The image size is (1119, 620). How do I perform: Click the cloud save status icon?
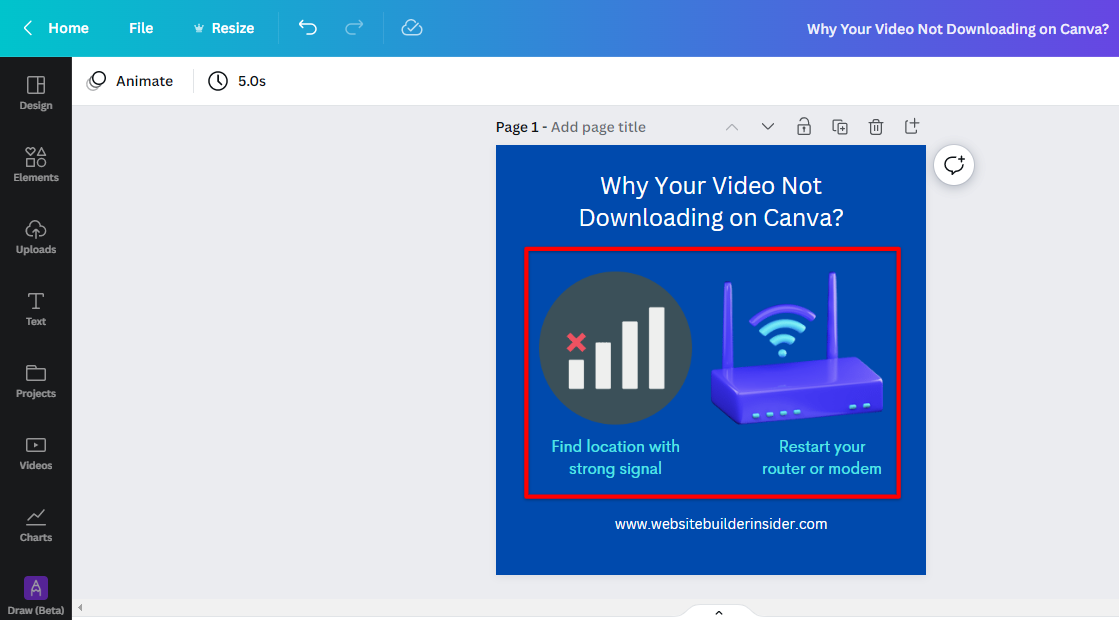[412, 28]
